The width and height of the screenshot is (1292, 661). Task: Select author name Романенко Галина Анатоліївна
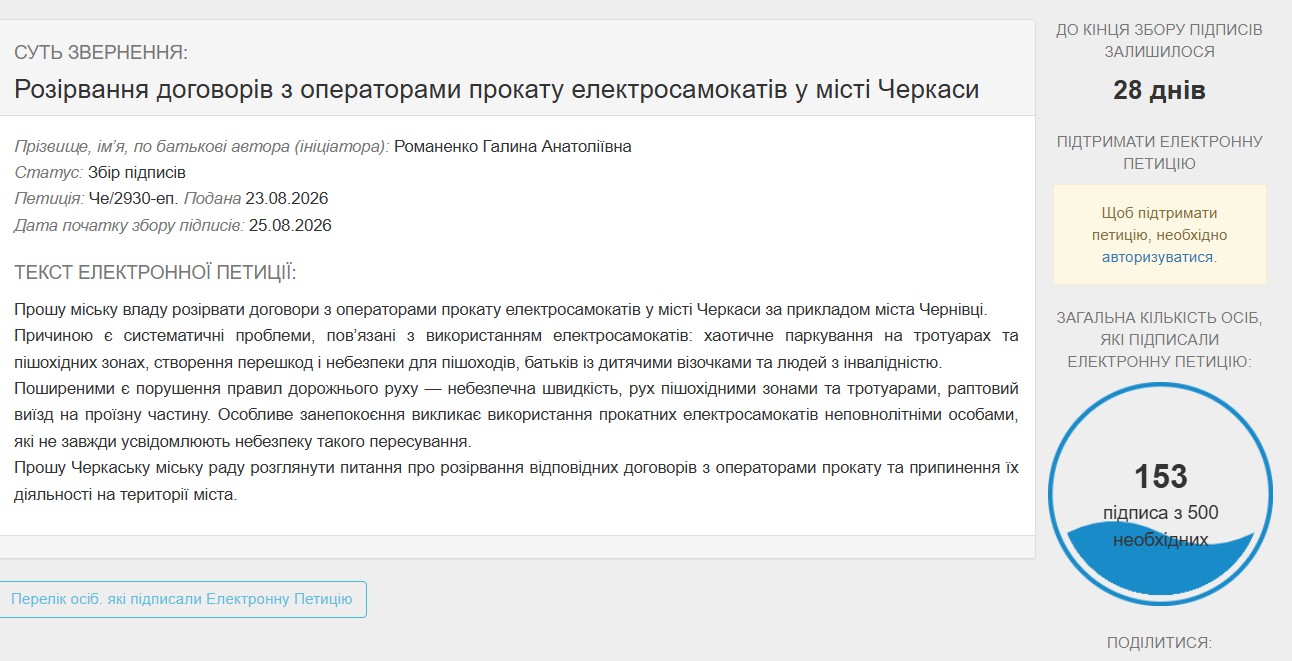point(513,146)
